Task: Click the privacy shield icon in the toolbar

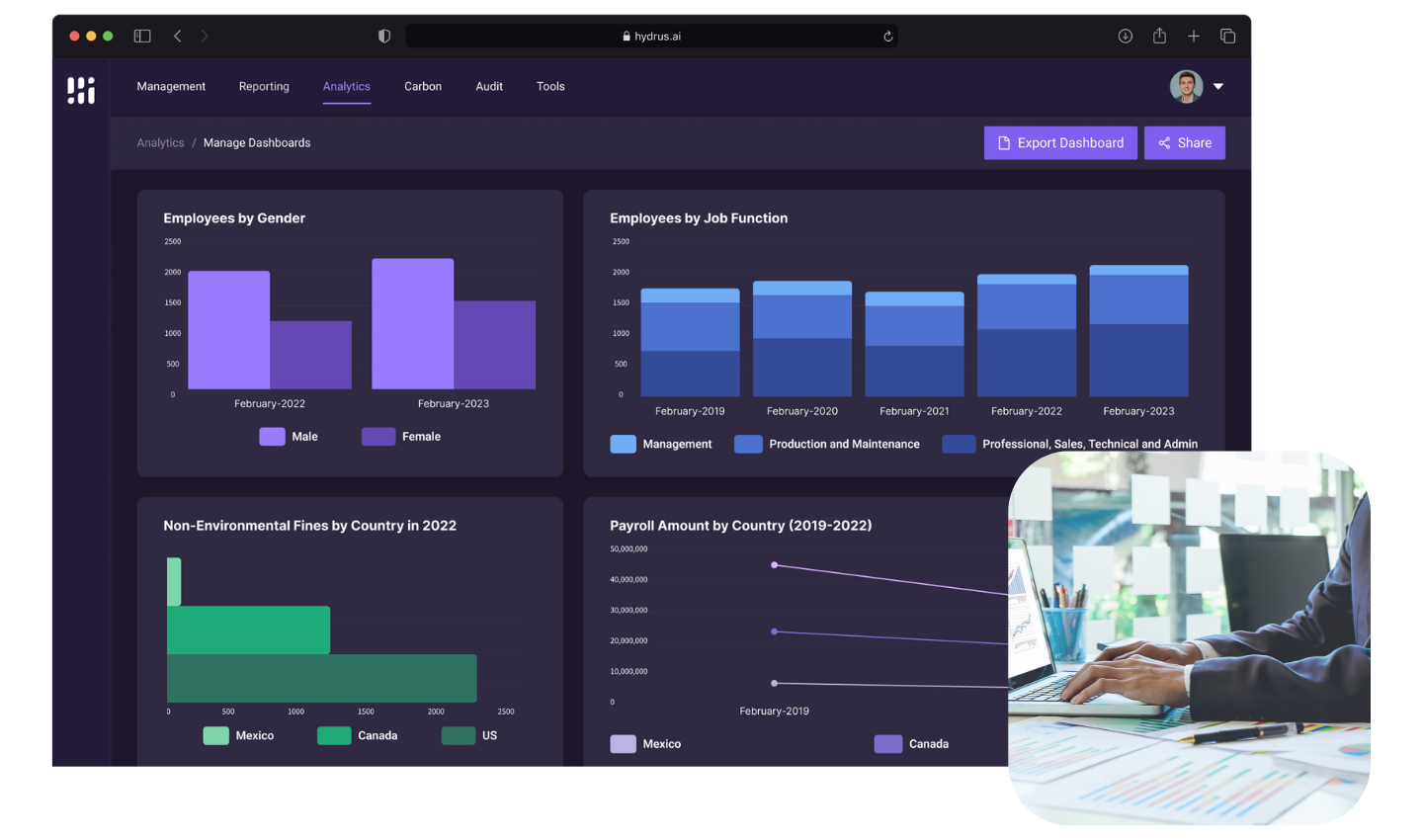Action: pyautogui.click(x=383, y=36)
